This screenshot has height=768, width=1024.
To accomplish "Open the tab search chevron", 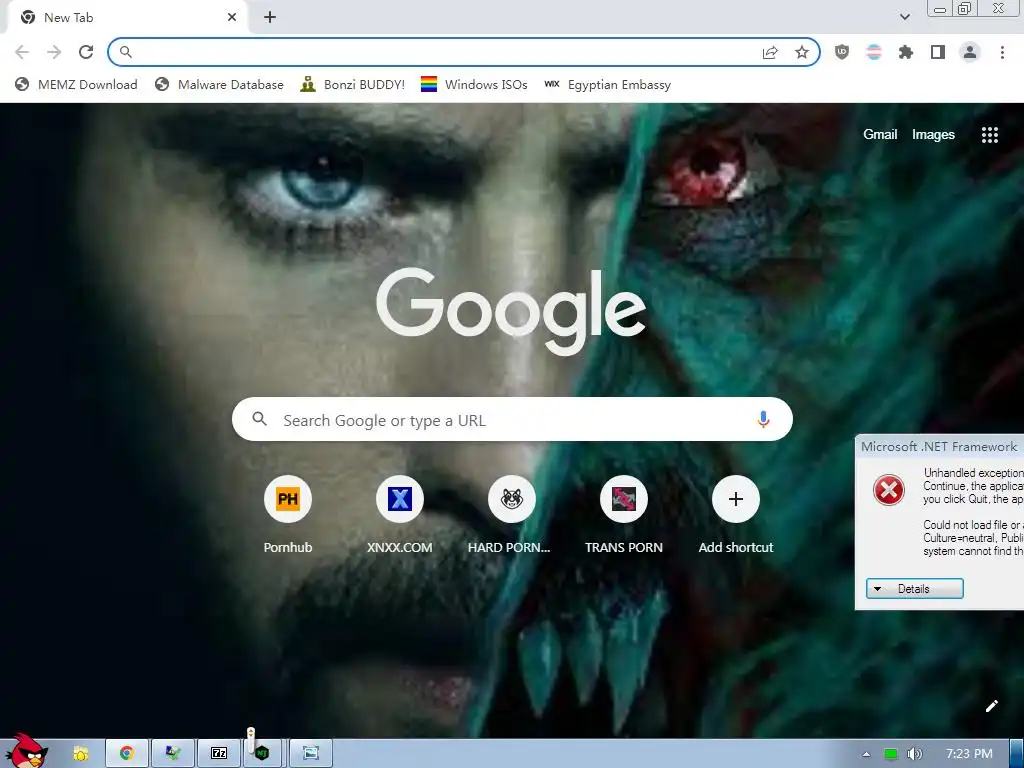I will pos(904,17).
